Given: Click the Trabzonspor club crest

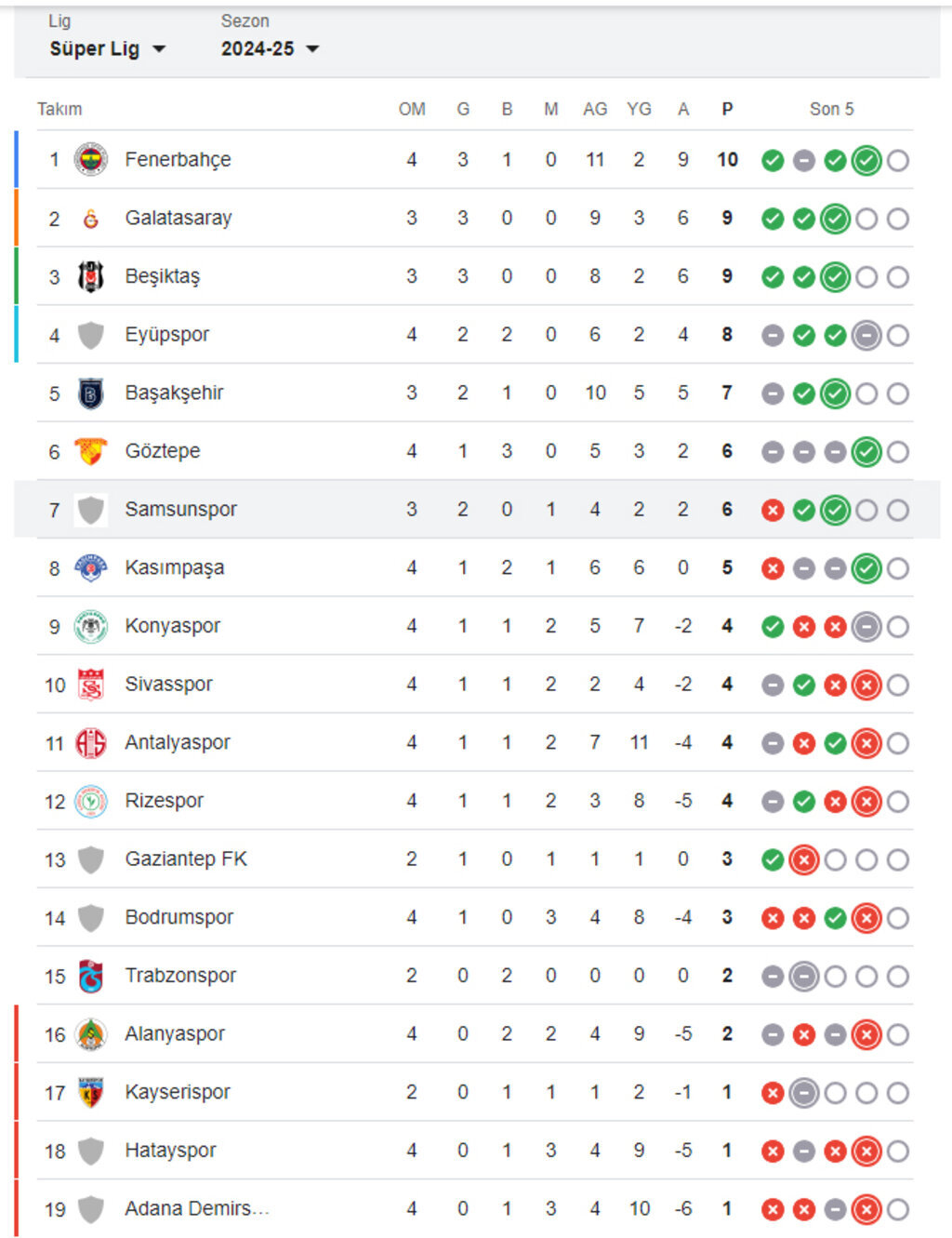Looking at the screenshot, I should (x=90, y=976).
